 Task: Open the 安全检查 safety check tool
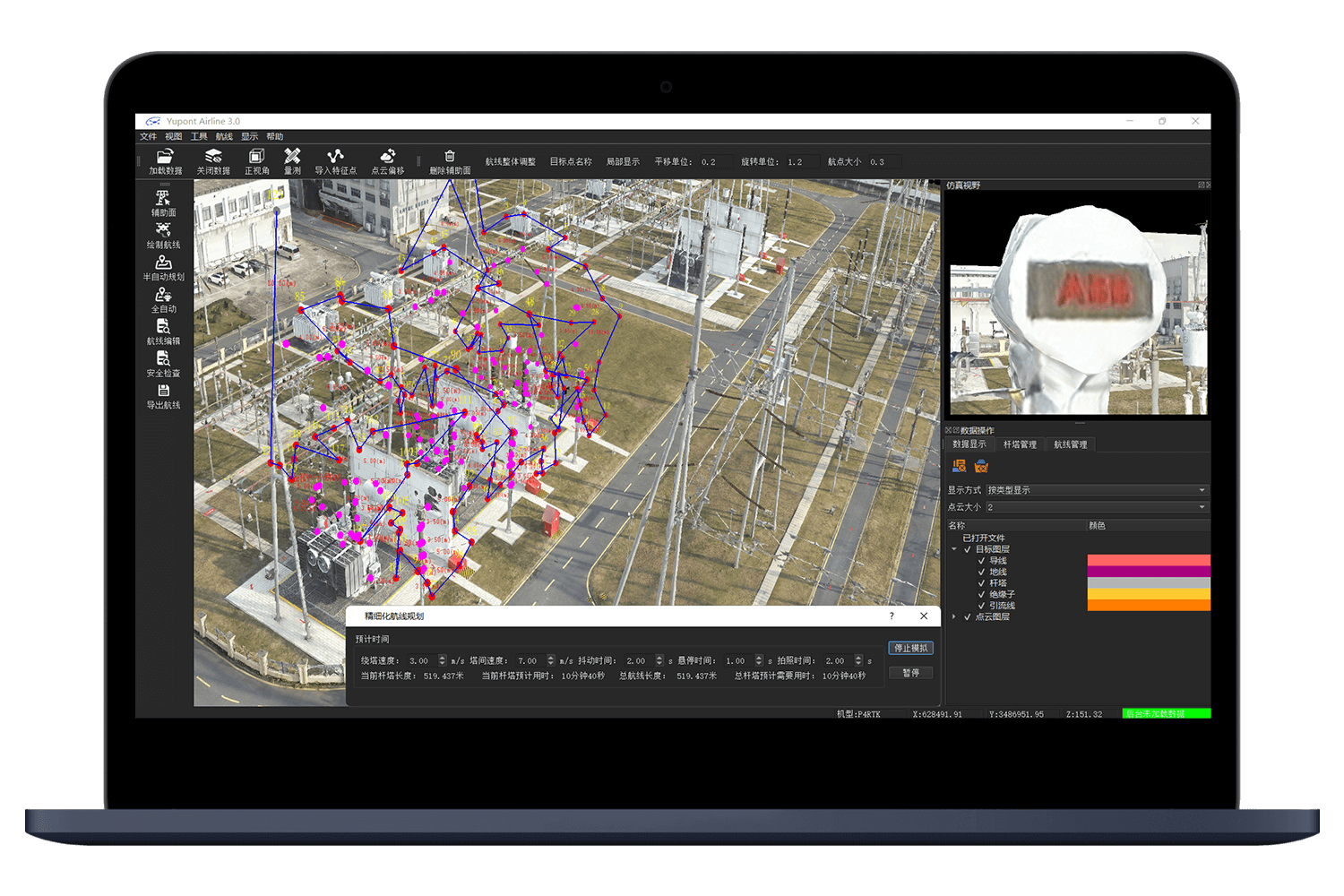[x=163, y=359]
